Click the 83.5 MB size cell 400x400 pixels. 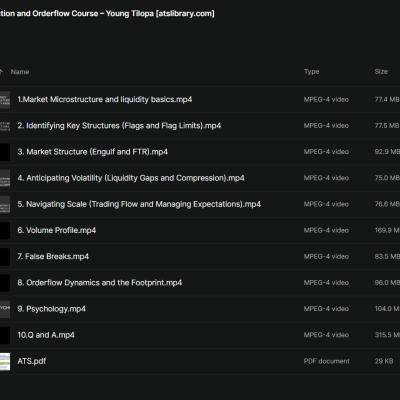tap(387, 257)
